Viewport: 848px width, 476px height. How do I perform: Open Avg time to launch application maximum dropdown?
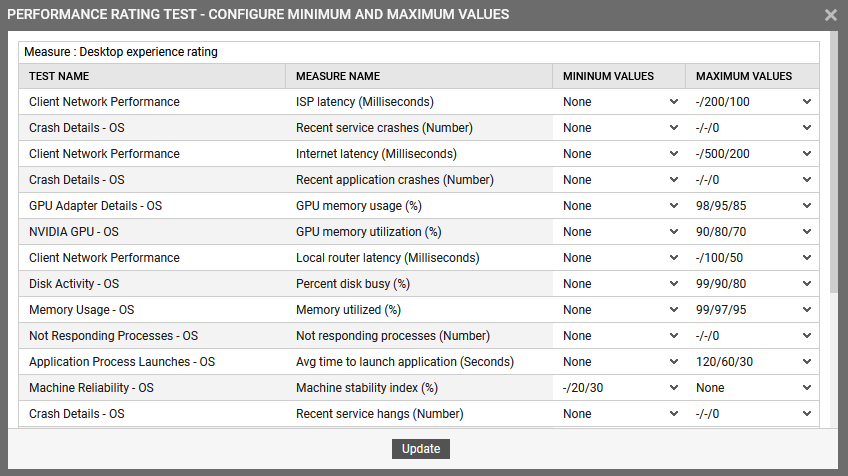point(752,362)
